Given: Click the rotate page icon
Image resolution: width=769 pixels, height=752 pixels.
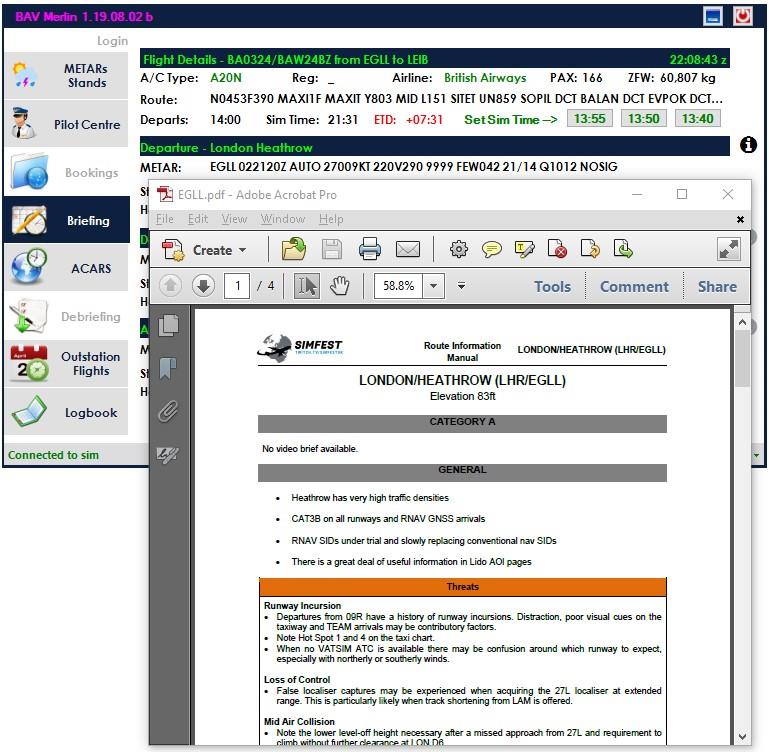Looking at the screenshot, I should click(590, 249).
